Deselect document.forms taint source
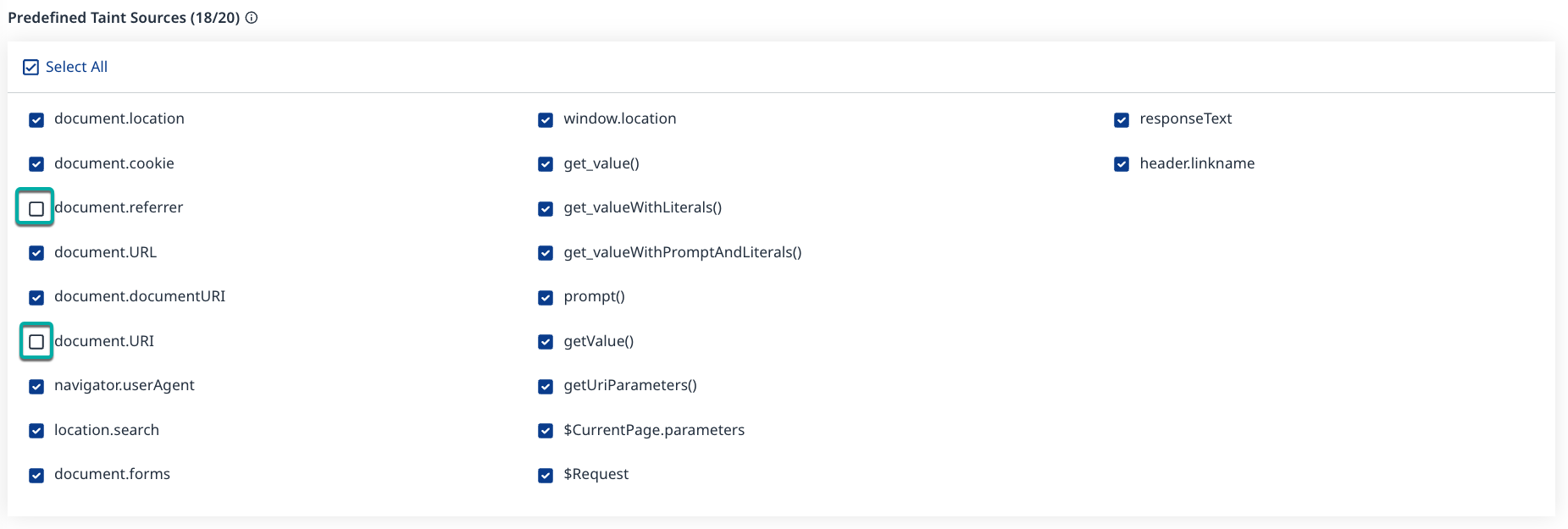This screenshot has width=1568, height=529. 36,476
